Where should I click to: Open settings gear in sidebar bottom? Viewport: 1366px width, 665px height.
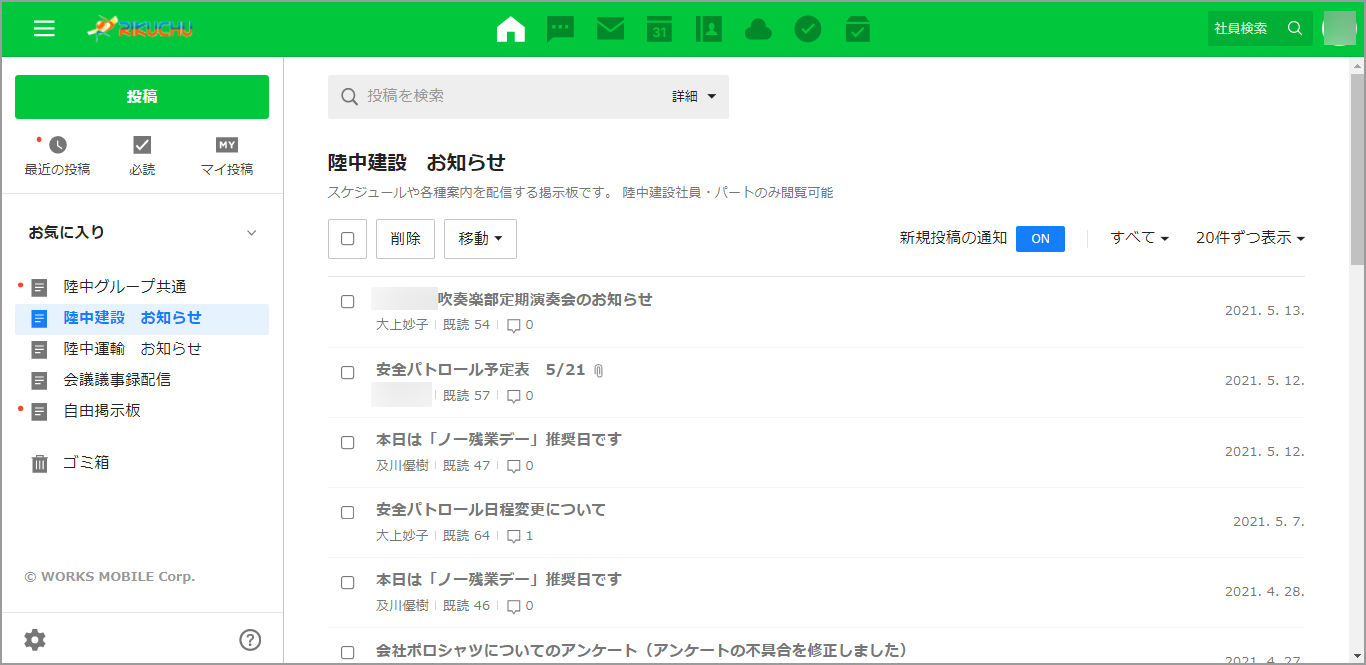pos(35,640)
